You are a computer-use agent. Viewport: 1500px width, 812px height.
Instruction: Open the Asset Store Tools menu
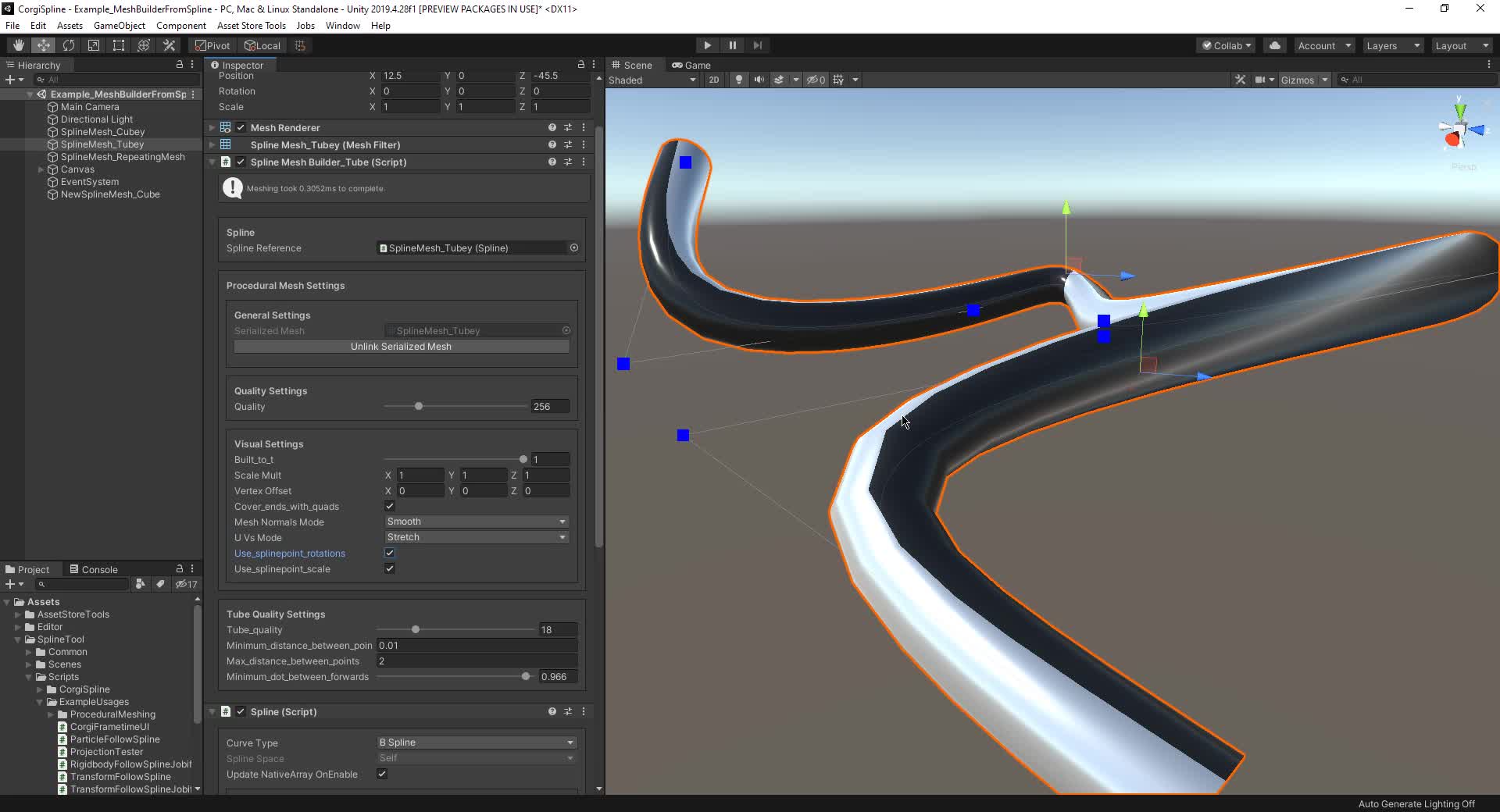(251, 26)
